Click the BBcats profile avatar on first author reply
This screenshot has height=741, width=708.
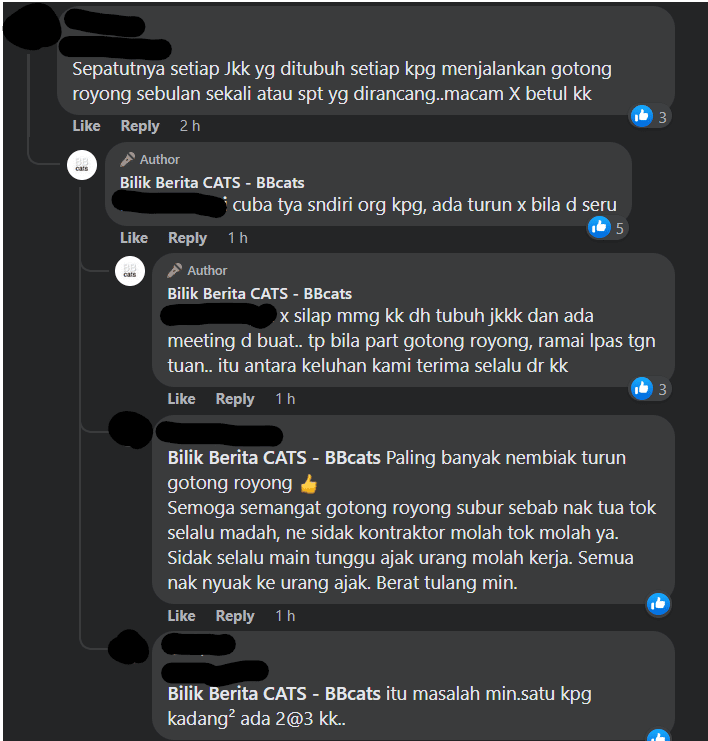[x=82, y=165]
